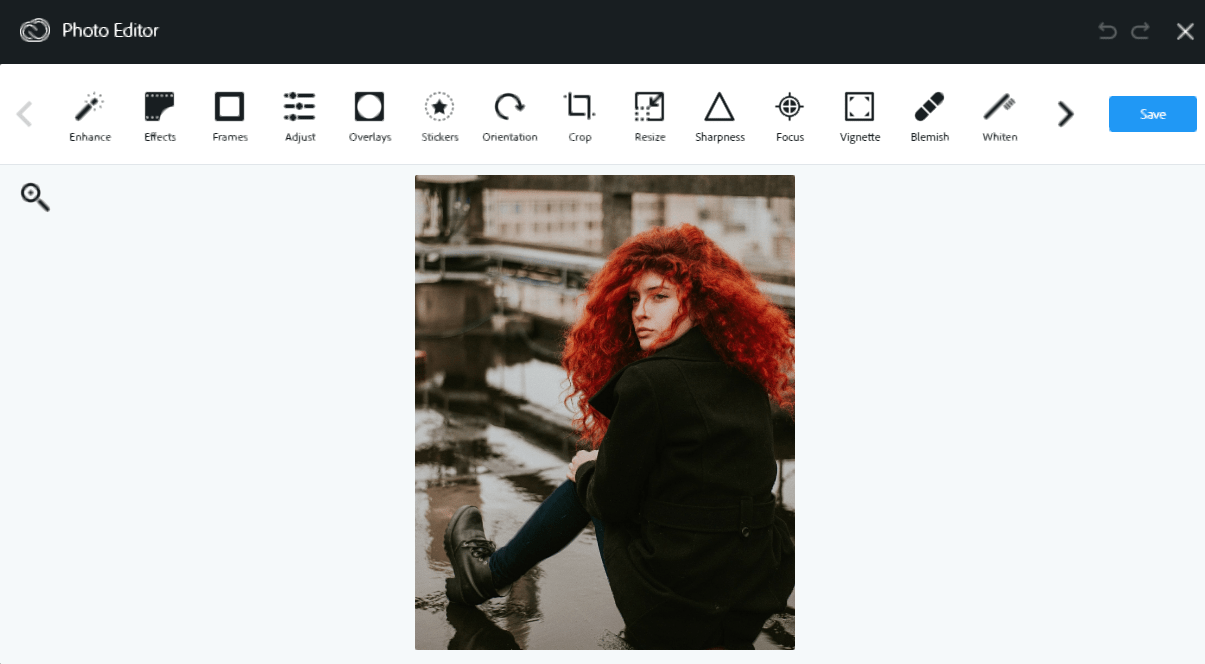Image resolution: width=1205 pixels, height=664 pixels.
Task: Choose the Orientation tool
Action: (509, 113)
